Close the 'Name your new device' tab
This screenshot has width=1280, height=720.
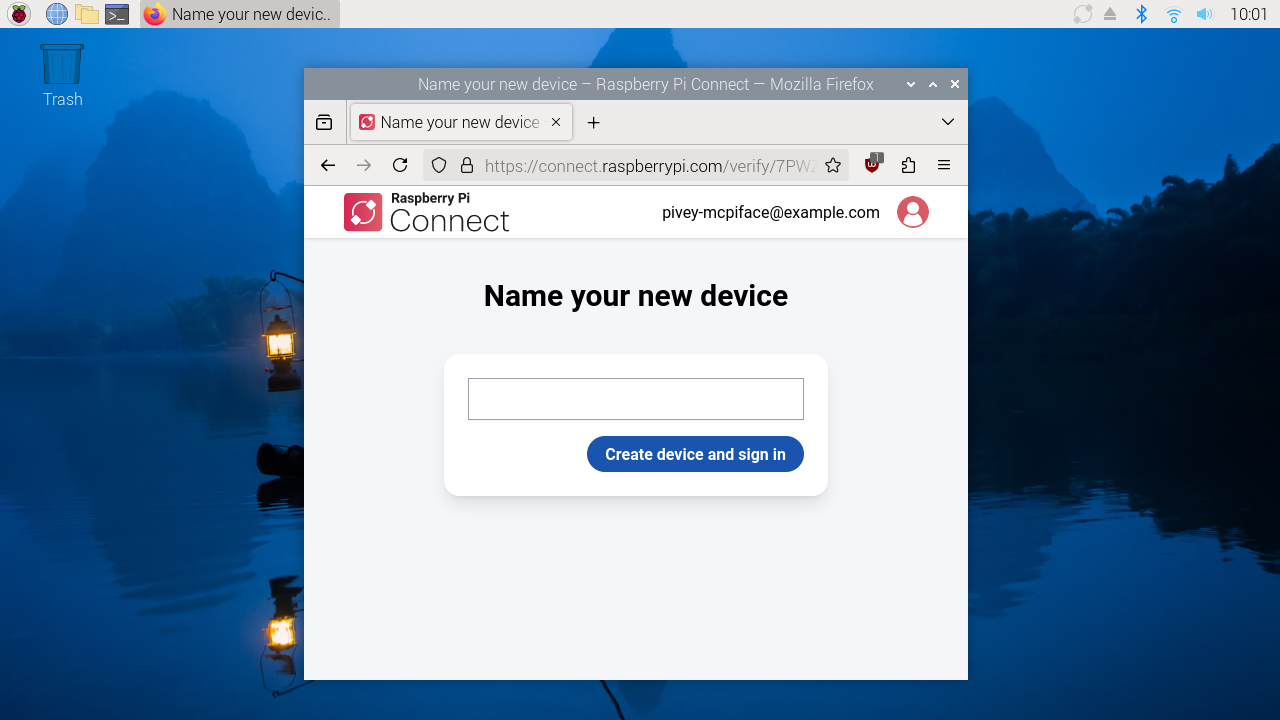556,122
